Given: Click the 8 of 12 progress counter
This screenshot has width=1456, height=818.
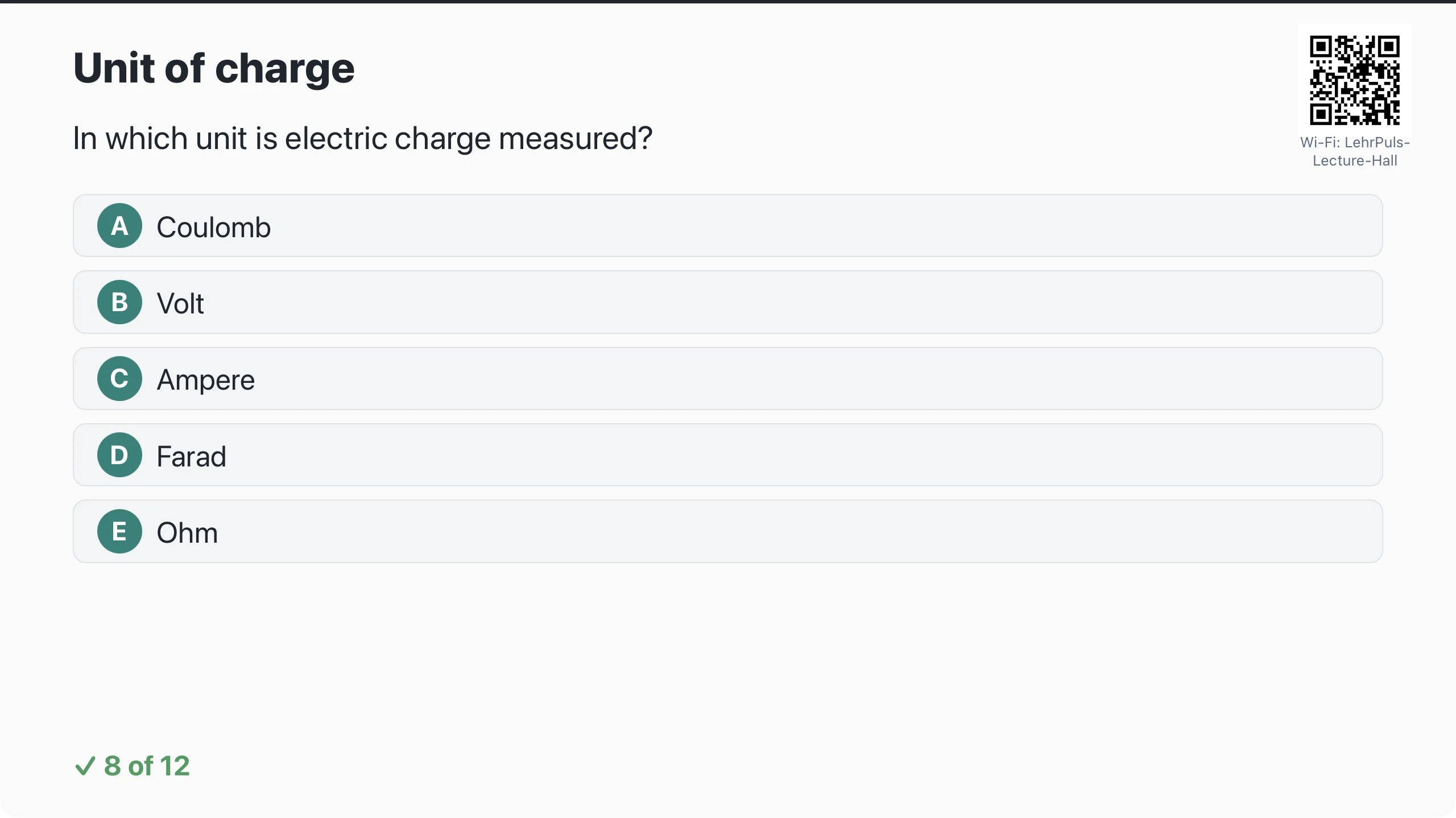Looking at the screenshot, I should point(132,766).
